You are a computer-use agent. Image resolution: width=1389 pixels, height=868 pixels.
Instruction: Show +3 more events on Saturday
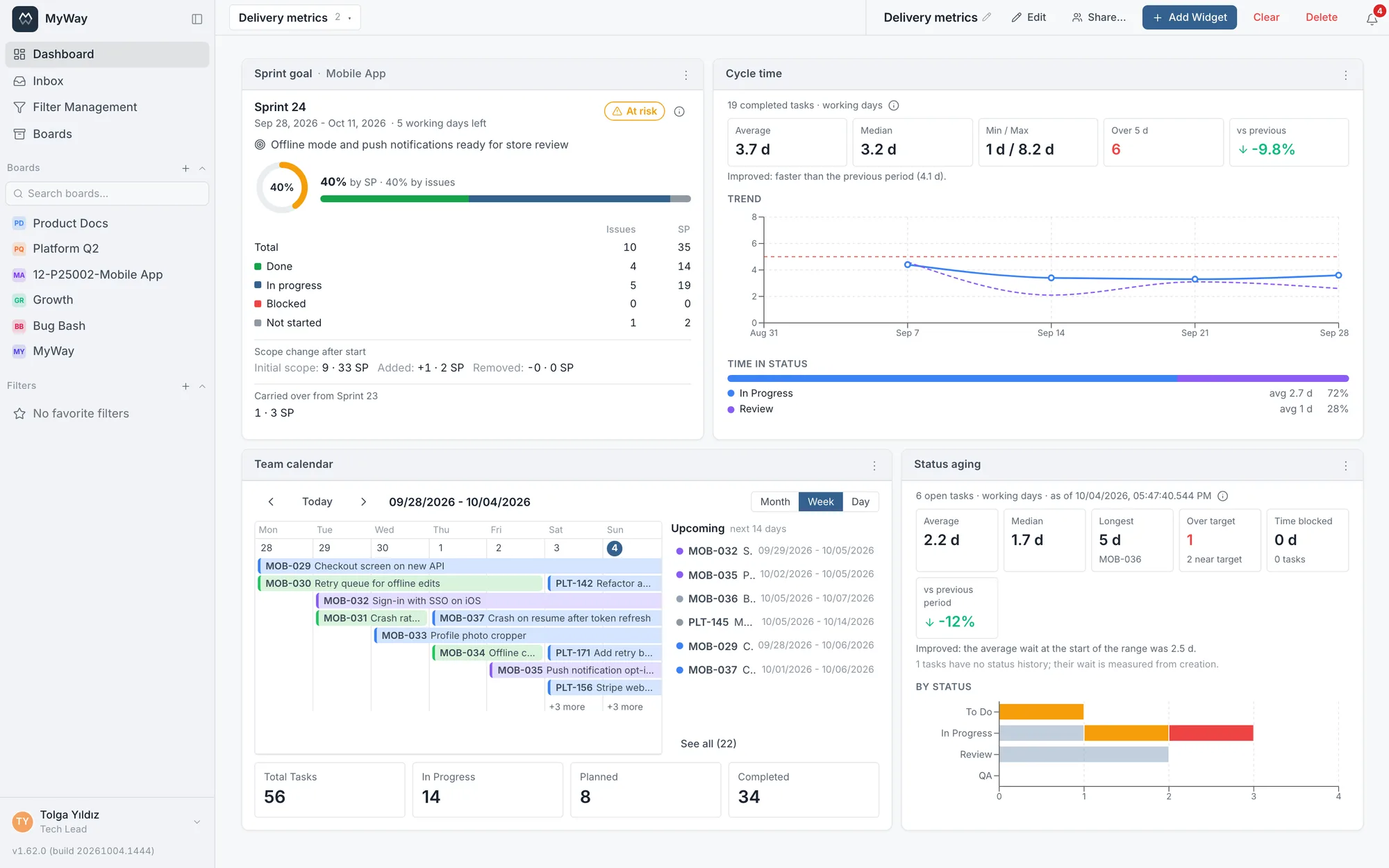[x=567, y=707]
